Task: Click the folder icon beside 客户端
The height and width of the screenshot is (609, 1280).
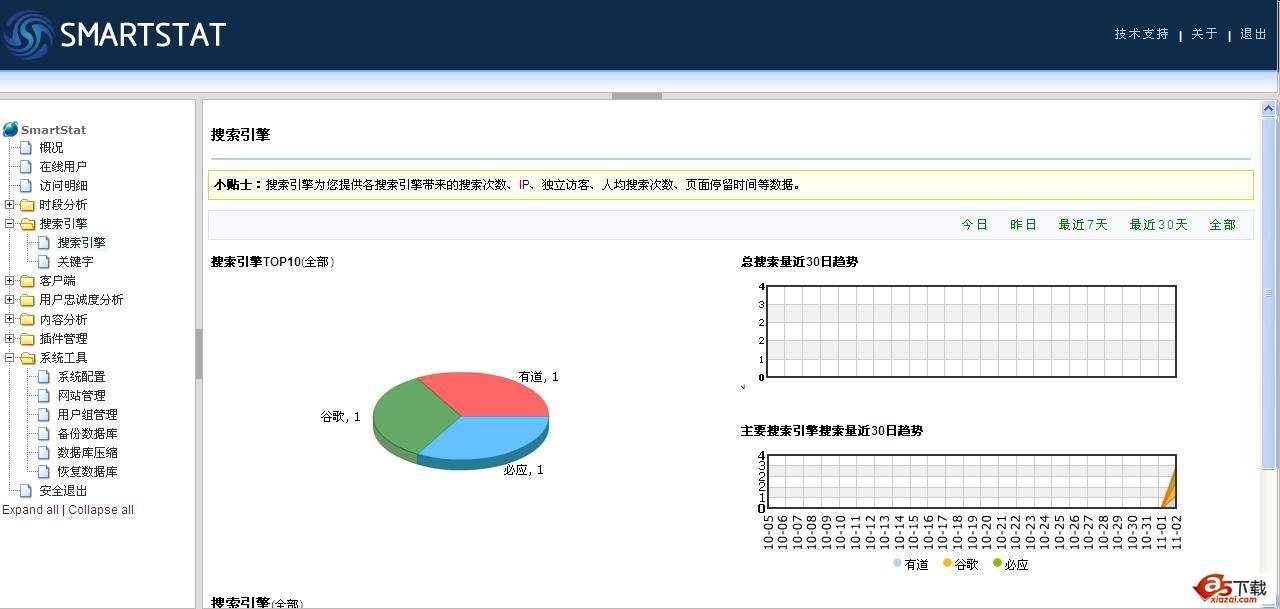Action: (x=27, y=281)
